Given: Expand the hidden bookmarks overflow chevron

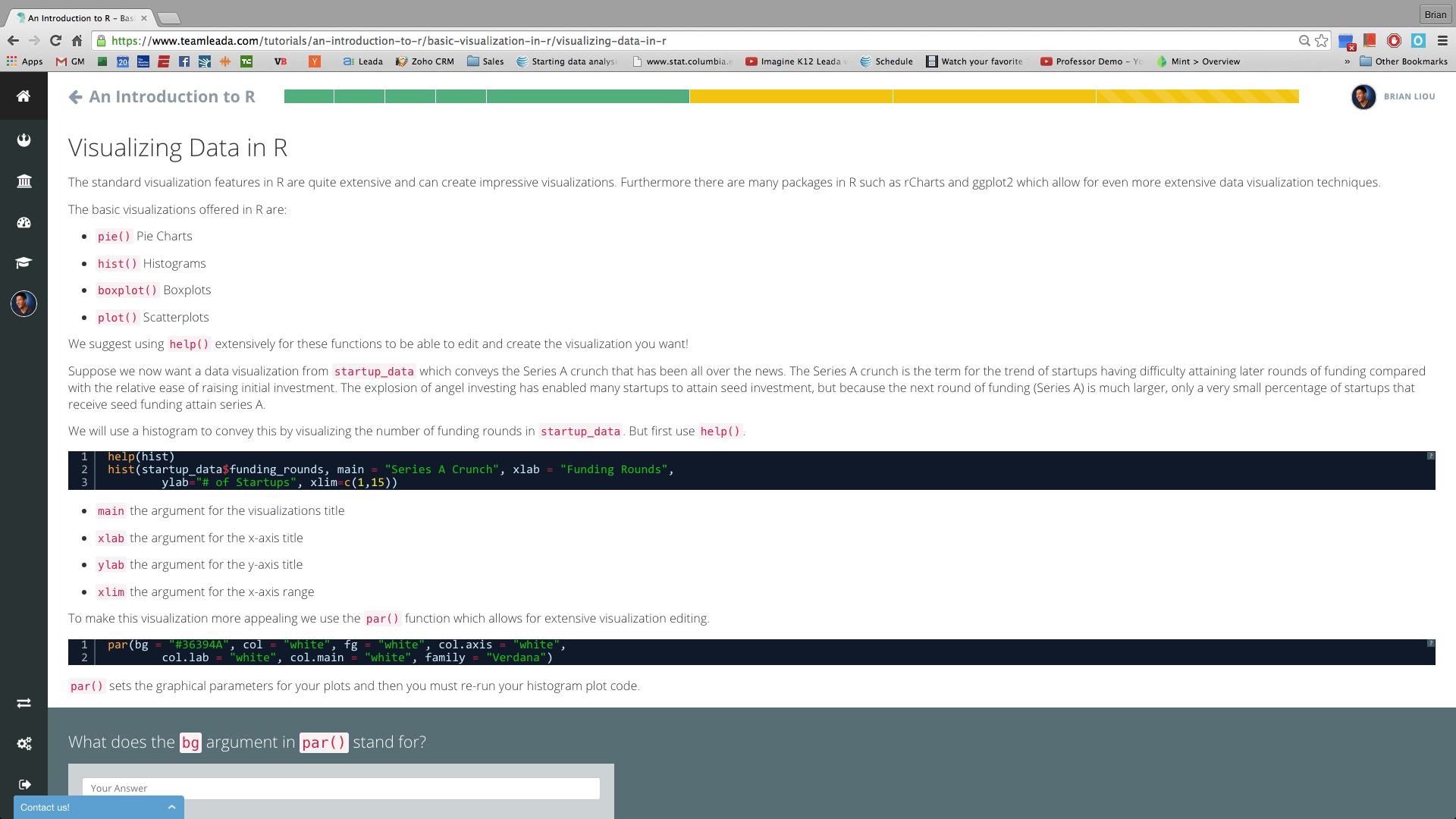Looking at the screenshot, I should (1347, 61).
